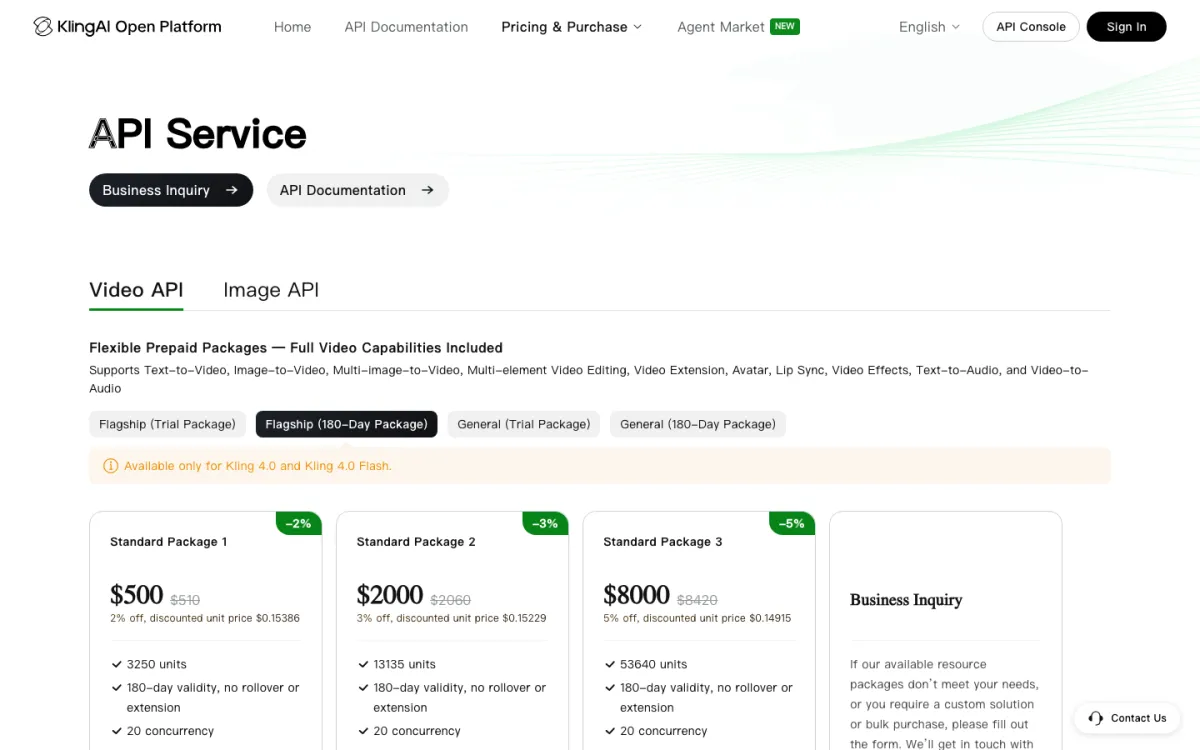
Task: Open the Contact Us chat button
Action: (x=1127, y=718)
